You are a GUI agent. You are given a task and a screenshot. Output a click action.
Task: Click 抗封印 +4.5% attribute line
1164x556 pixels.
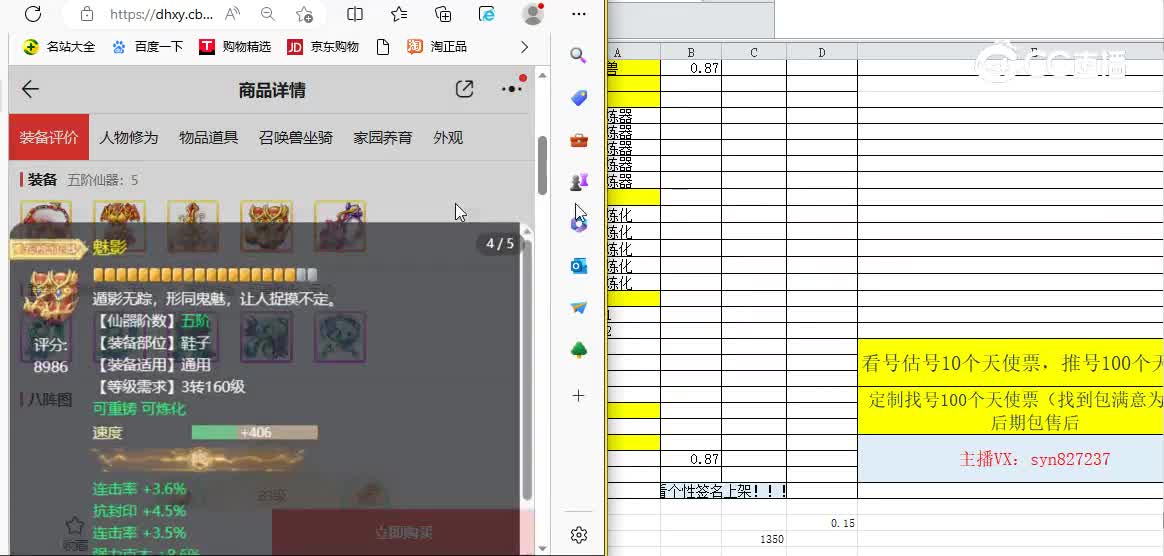[139, 511]
